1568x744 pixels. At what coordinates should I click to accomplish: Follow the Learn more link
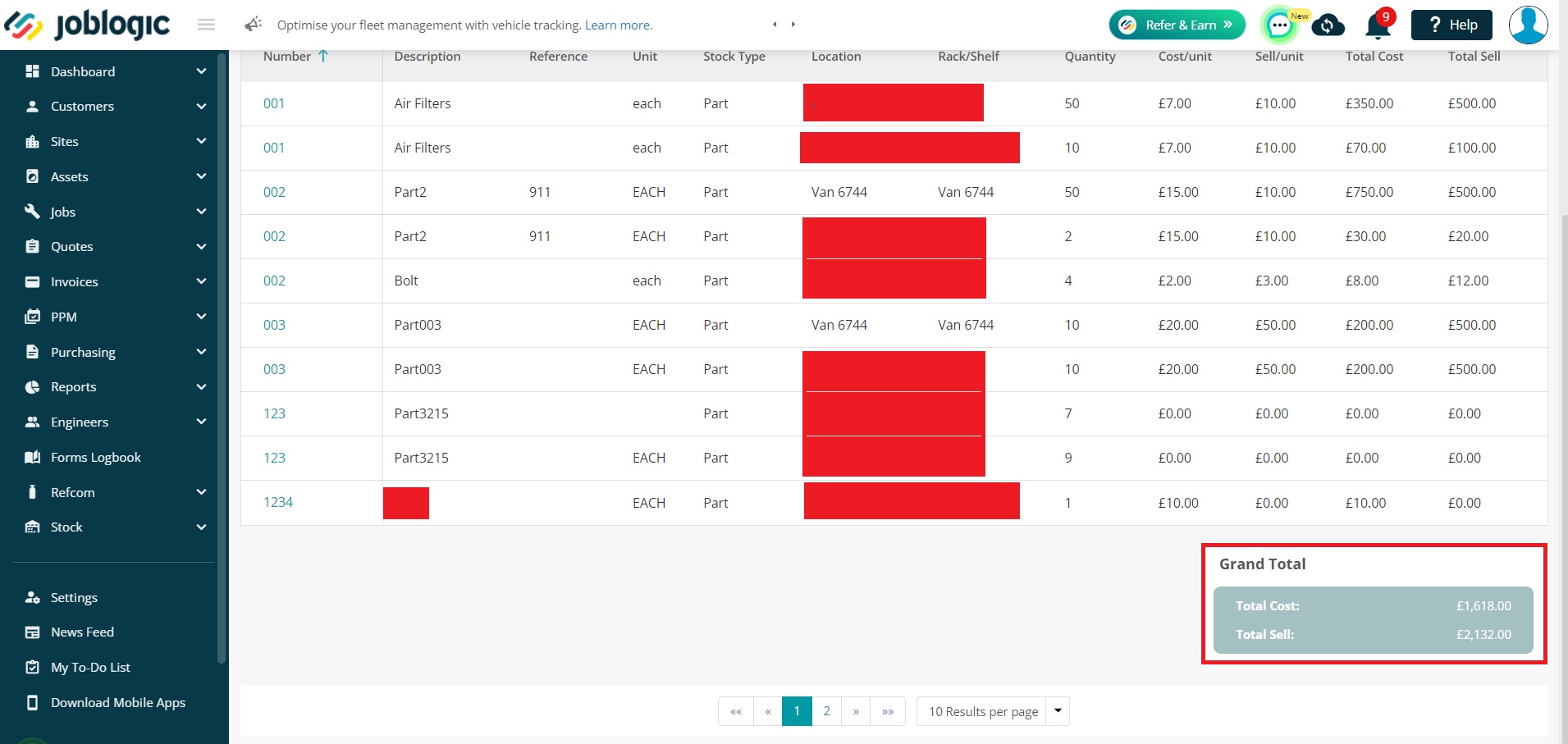619,25
